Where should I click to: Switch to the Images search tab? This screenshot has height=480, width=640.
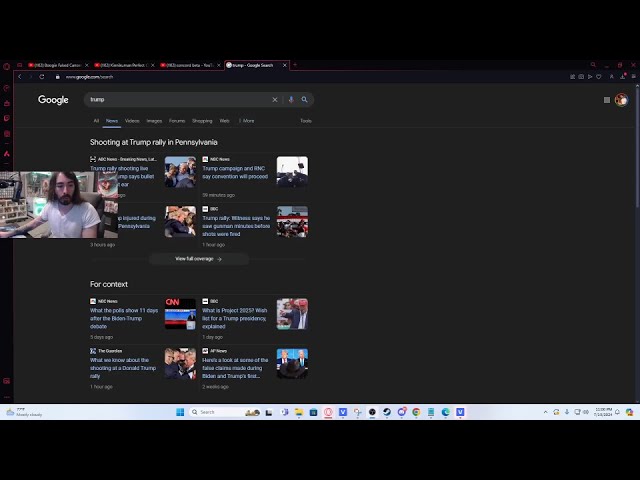pyautogui.click(x=154, y=121)
